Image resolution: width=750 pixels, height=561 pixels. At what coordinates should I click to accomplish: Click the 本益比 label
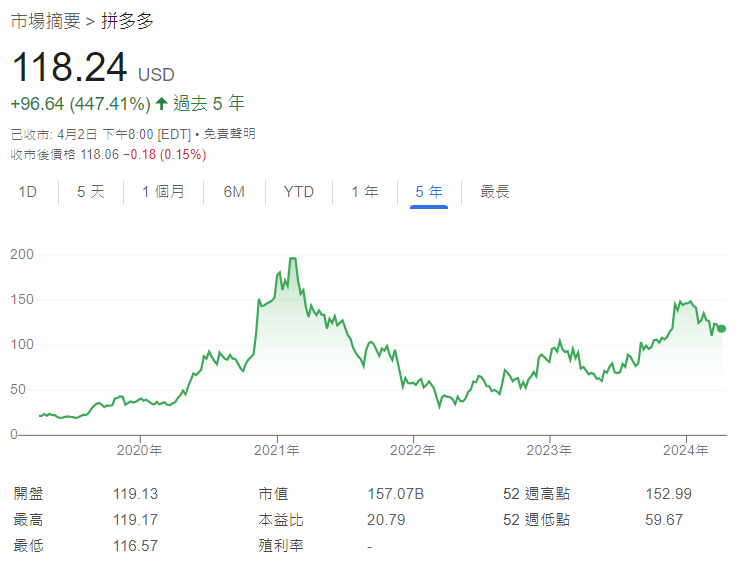(x=281, y=519)
